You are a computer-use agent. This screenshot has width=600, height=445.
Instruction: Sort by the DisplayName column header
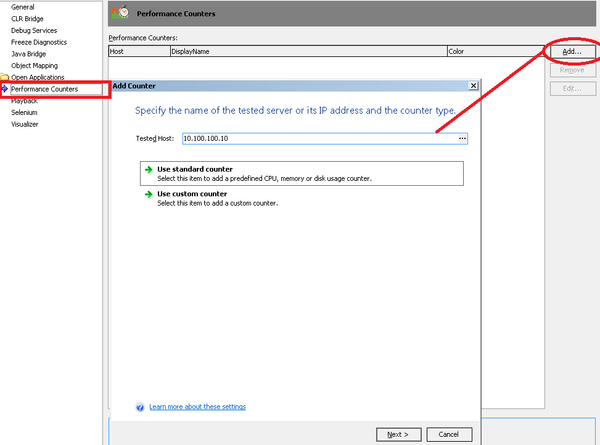[x=308, y=51]
